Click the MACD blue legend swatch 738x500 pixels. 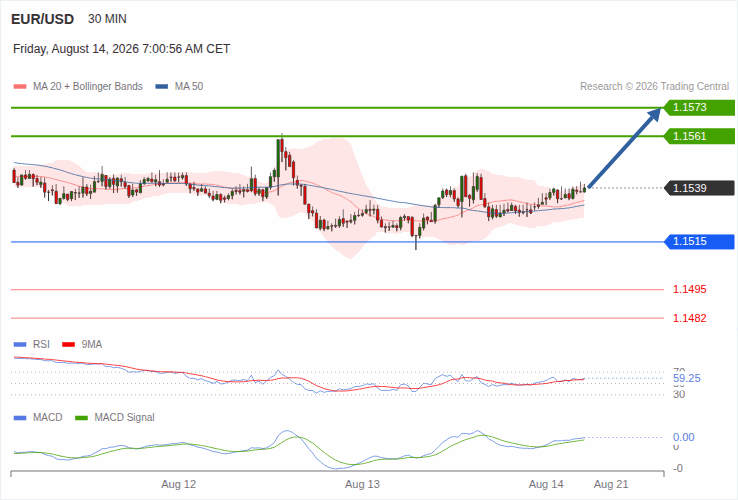tap(20, 418)
